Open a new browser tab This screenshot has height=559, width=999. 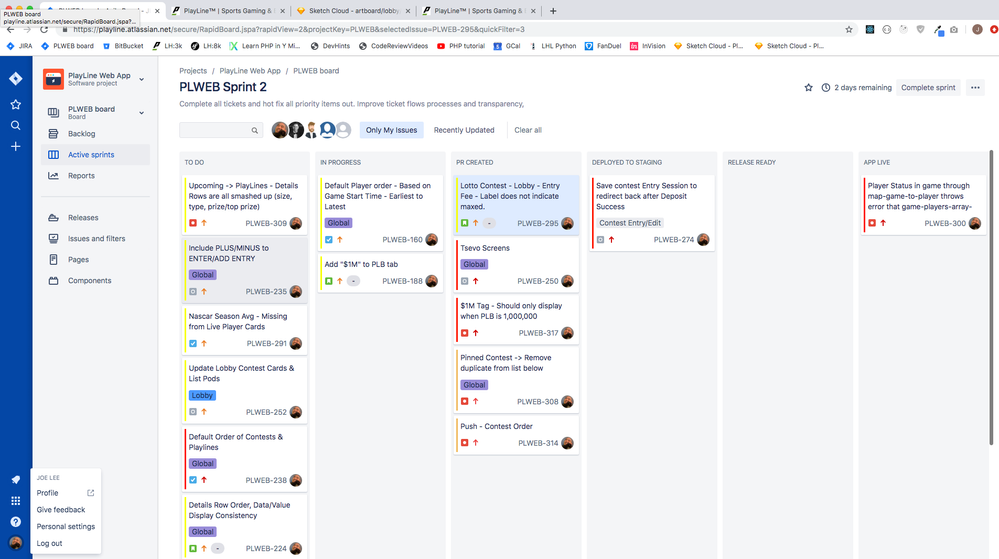(x=553, y=11)
